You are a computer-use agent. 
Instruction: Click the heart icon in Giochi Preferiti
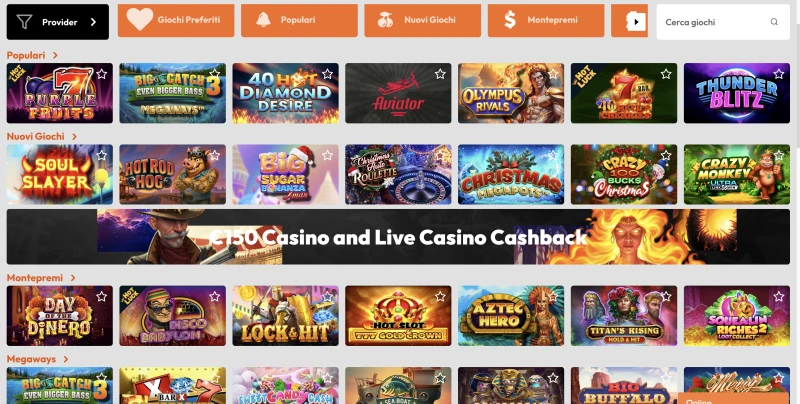pyautogui.click(x=140, y=20)
